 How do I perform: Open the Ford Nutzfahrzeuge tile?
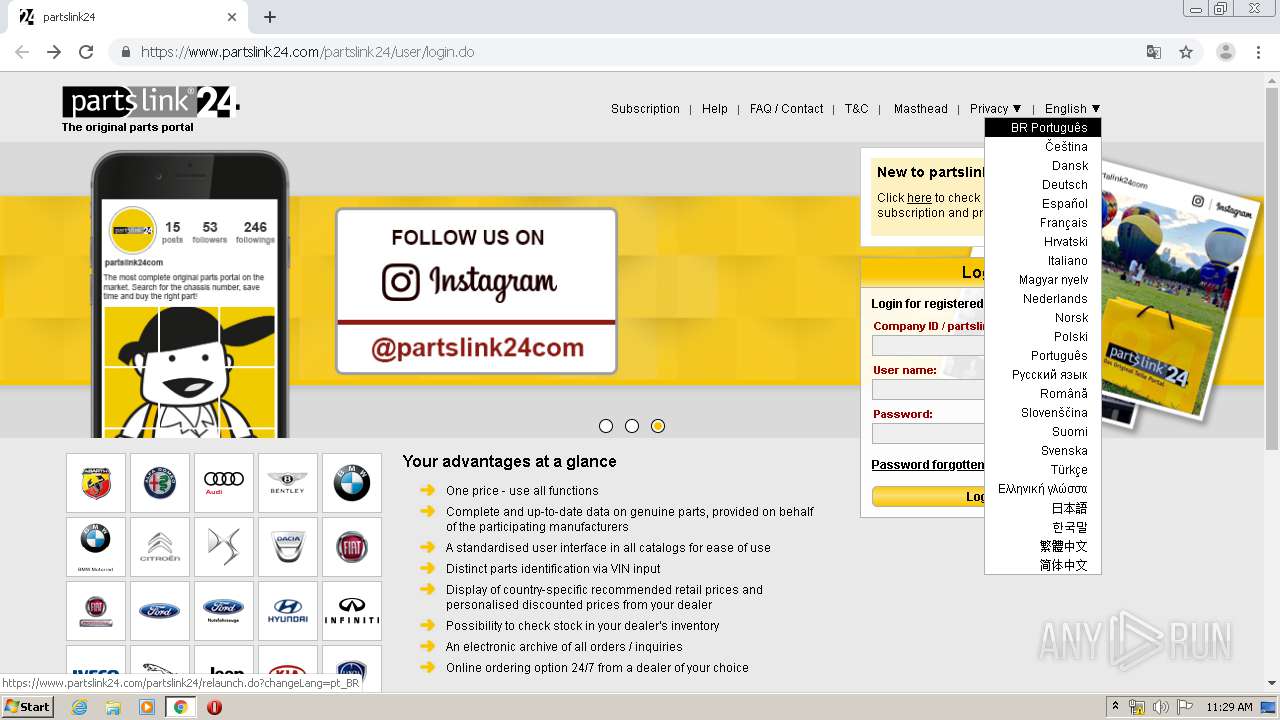pyautogui.click(x=224, y=611)
